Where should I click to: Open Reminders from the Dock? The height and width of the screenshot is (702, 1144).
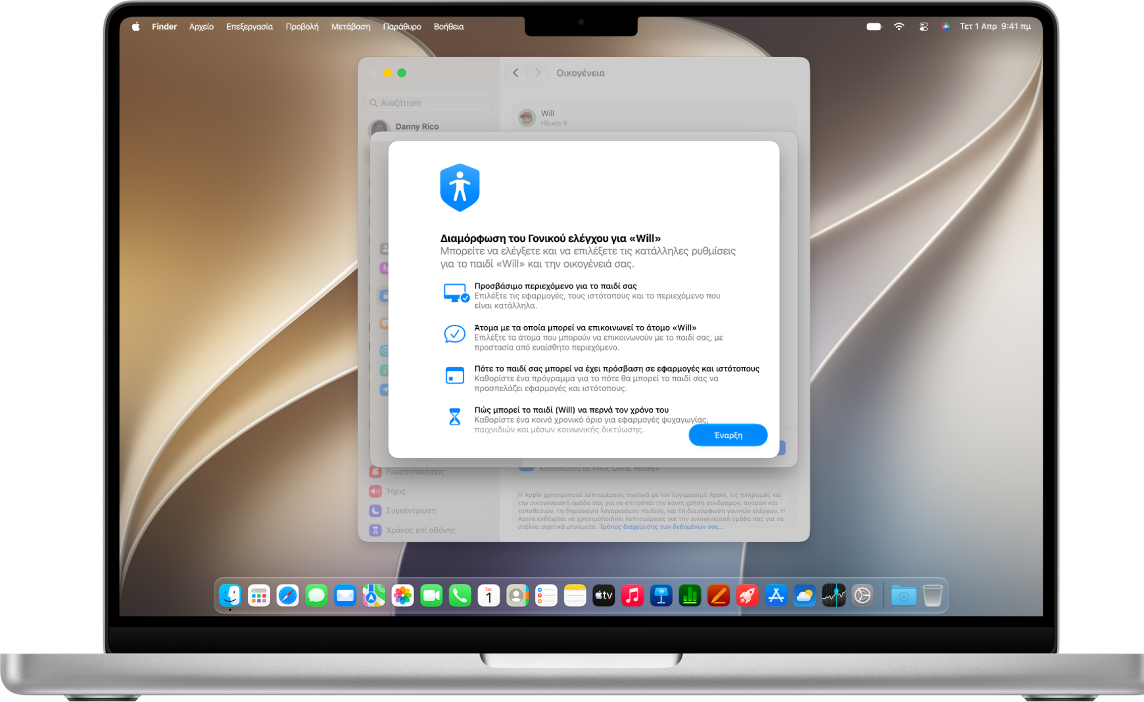coord(546,595)
